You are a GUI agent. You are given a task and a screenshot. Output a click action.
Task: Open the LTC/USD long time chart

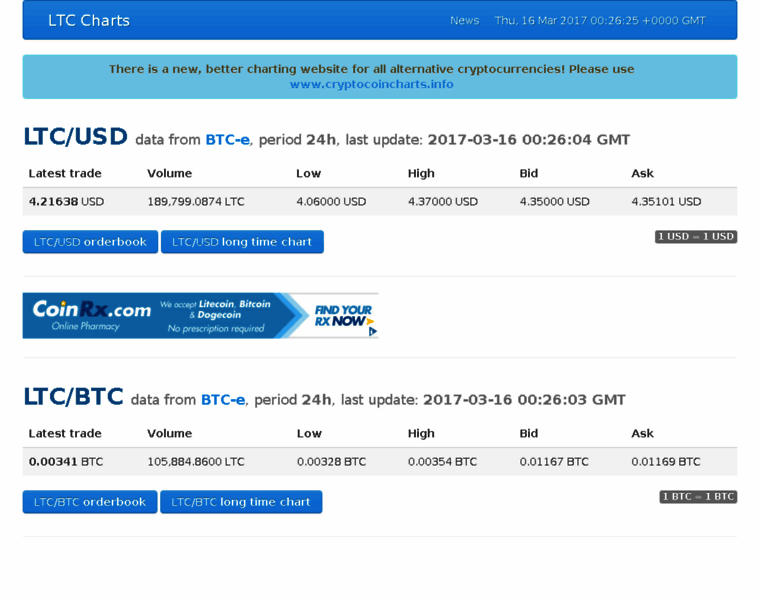[x=242, y=242]
